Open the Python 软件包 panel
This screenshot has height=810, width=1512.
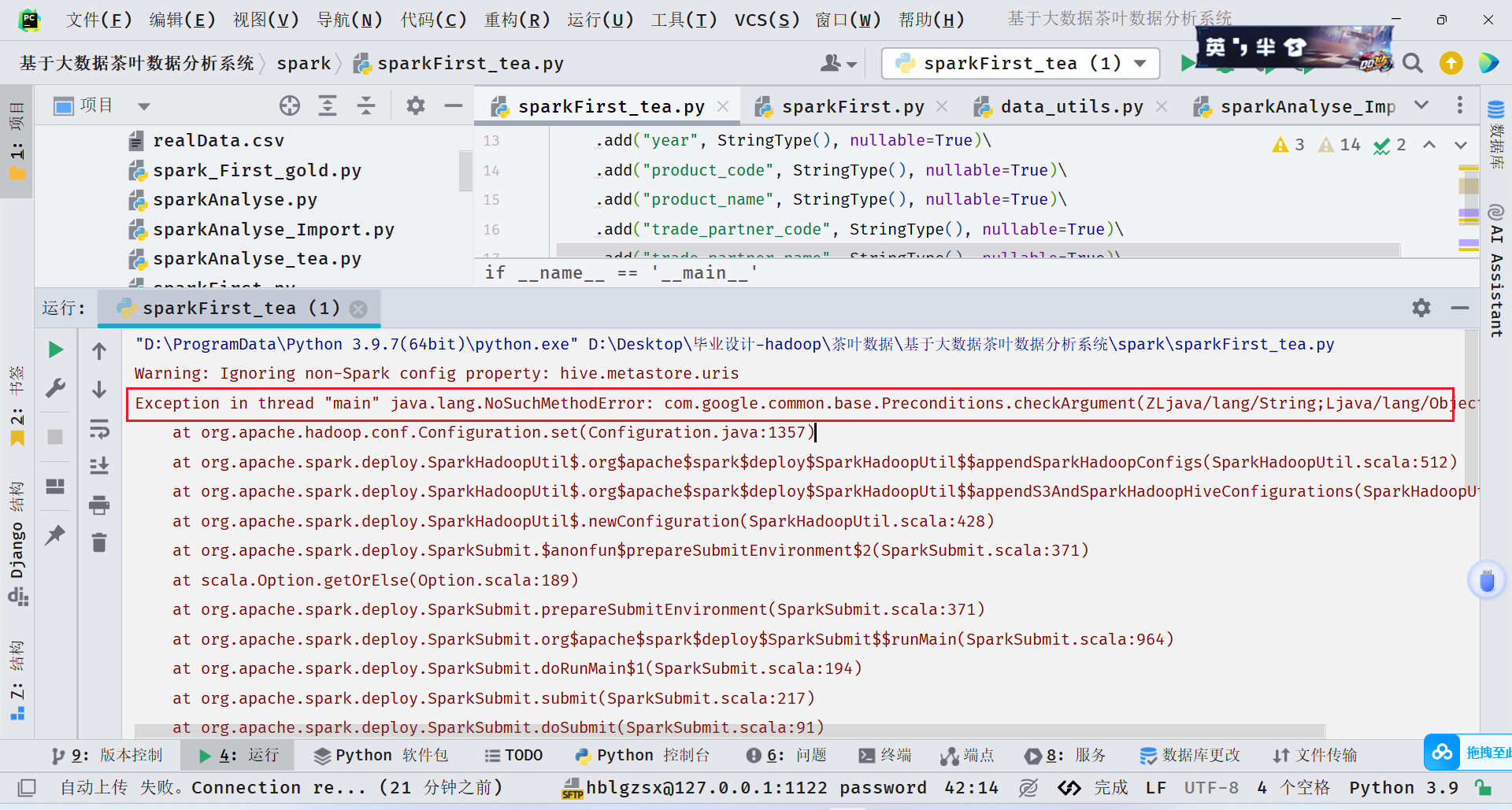[x=381, y=755]
